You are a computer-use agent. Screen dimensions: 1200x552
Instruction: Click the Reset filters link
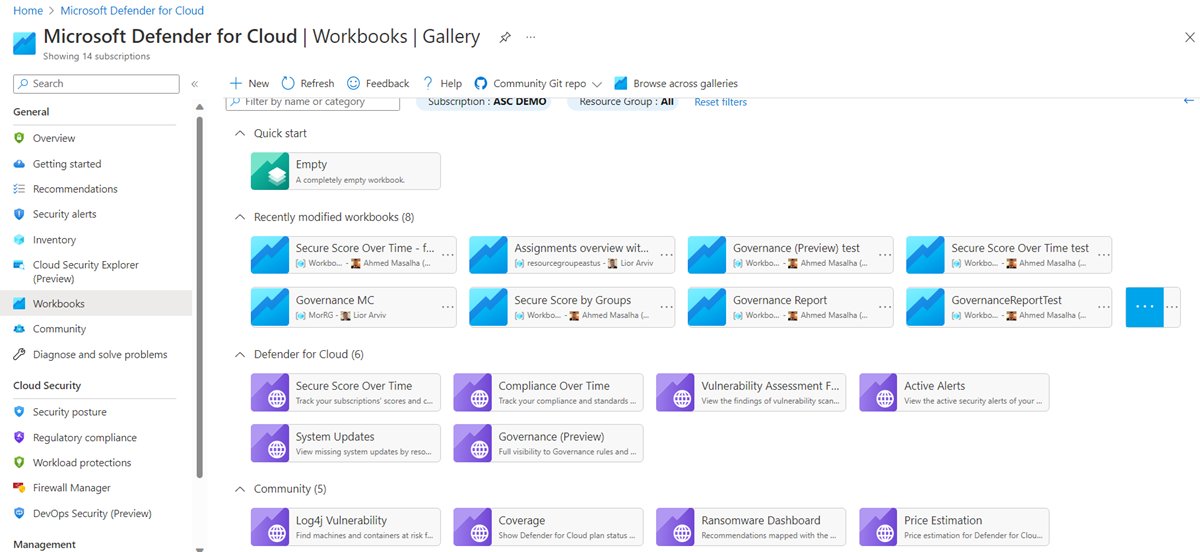point(720,102)
